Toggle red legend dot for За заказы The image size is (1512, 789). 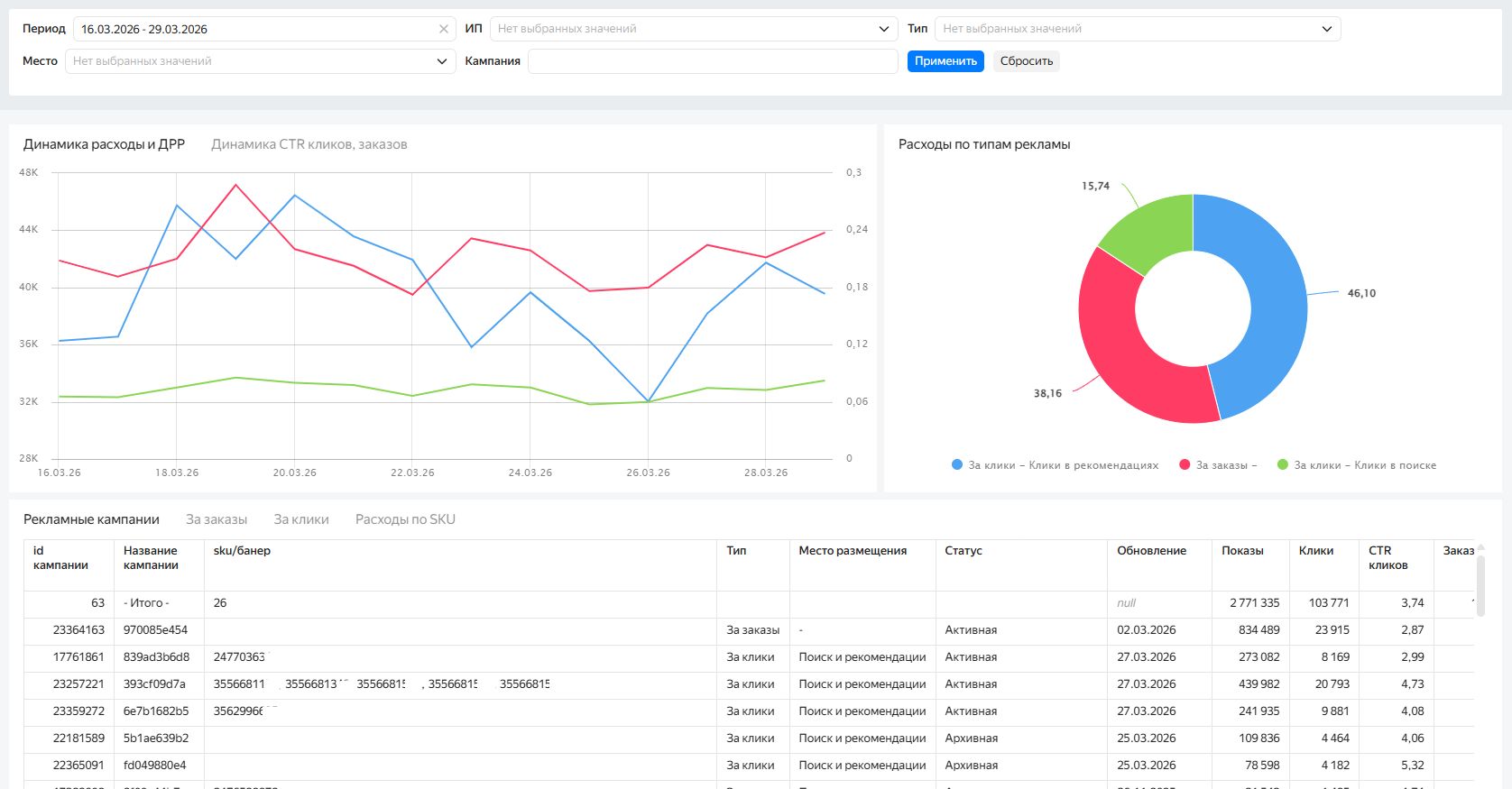click(x=1185, y=465)
